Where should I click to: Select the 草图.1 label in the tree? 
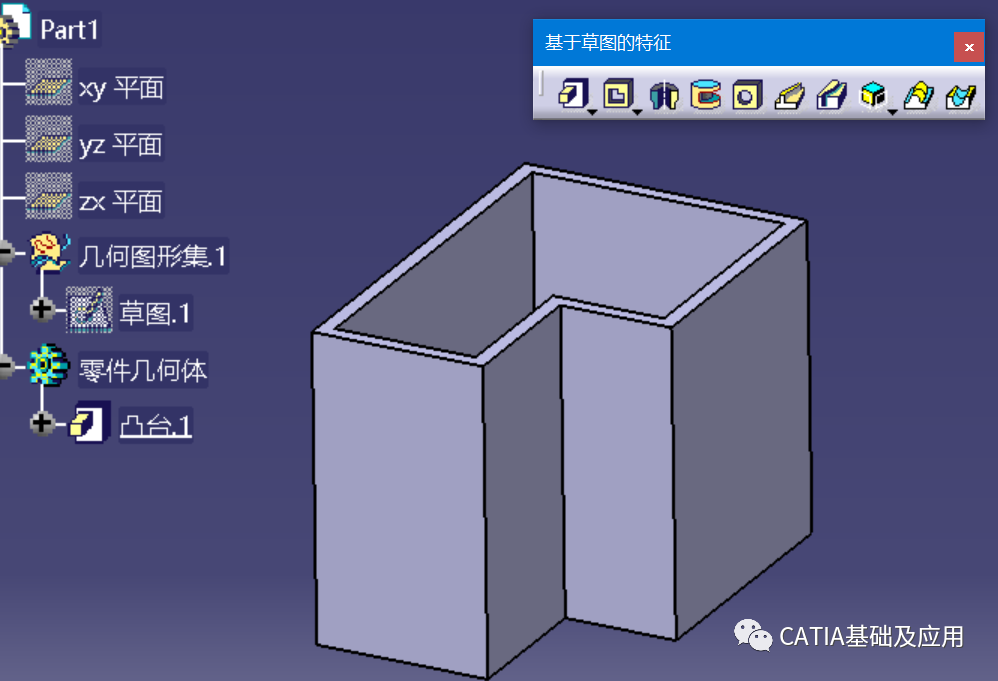pos(155,313)
